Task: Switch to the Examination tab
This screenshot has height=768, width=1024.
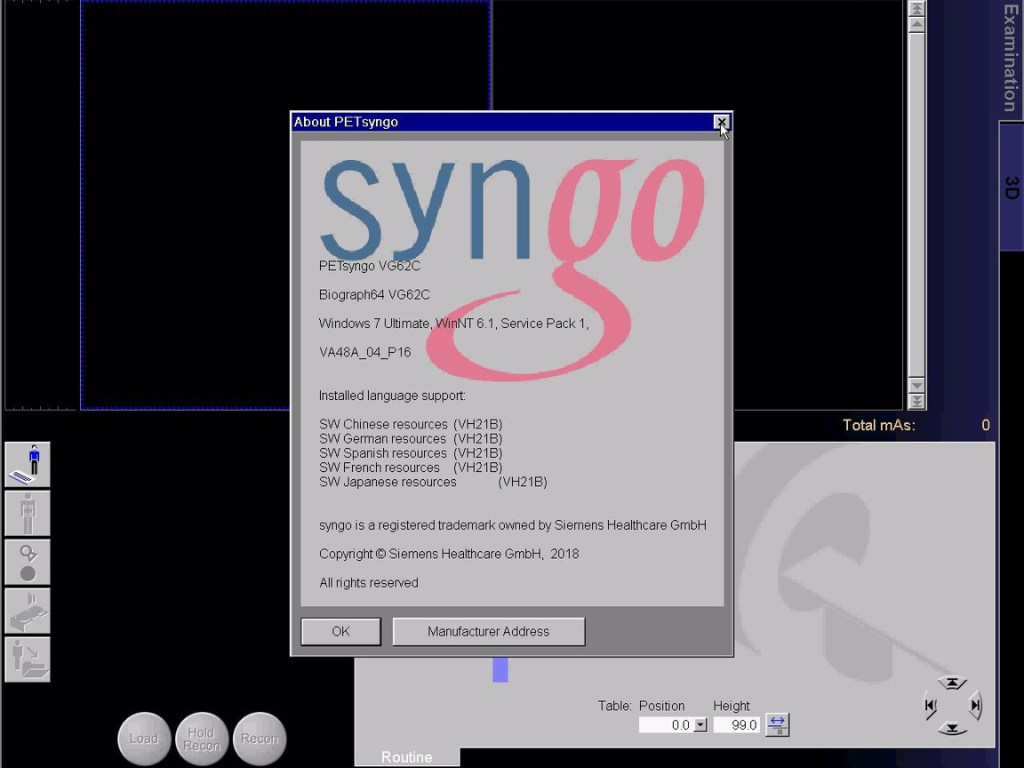Action: [x=1010, y=58]
